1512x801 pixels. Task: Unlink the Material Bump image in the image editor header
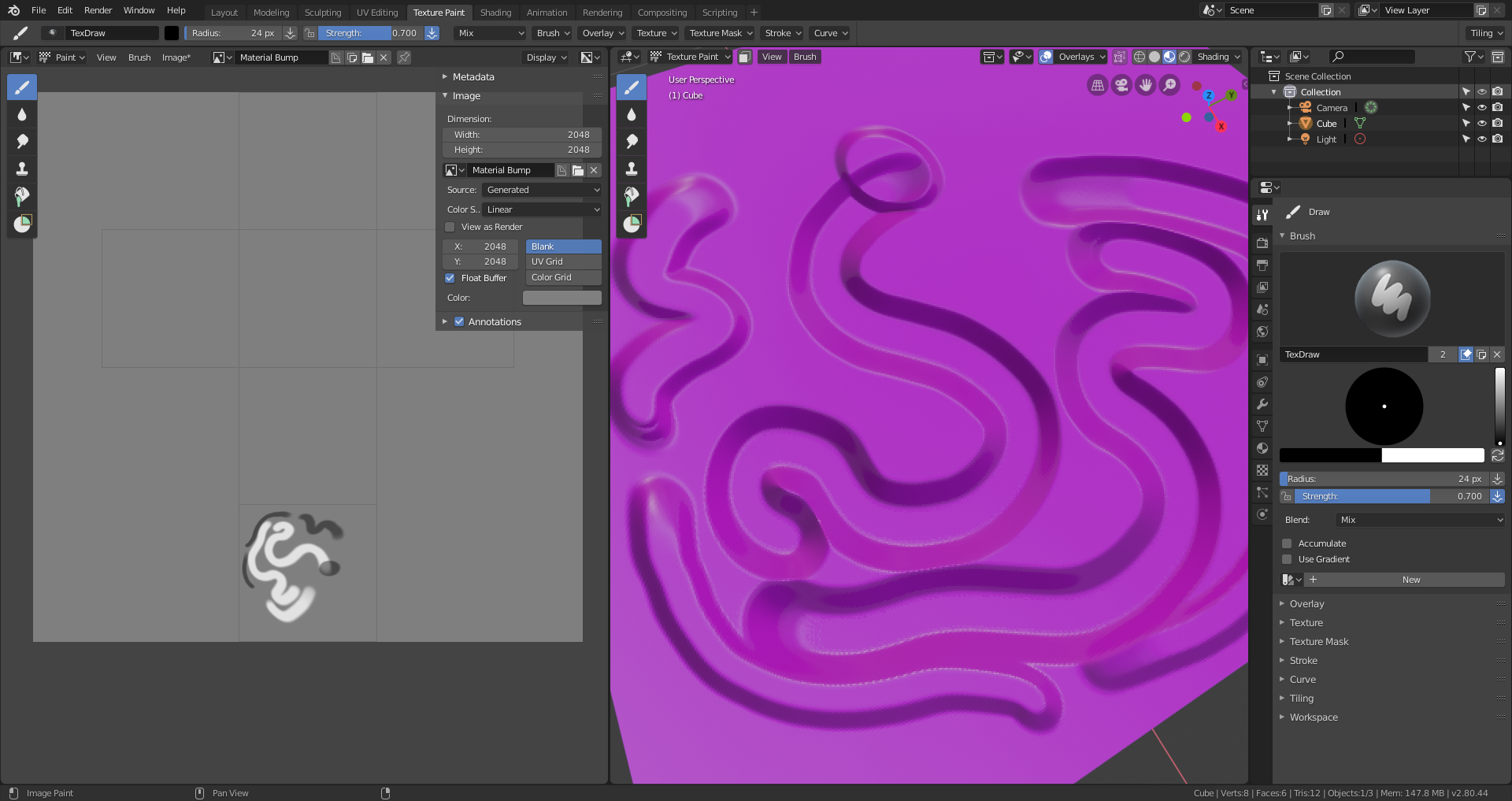pos(384,57)
